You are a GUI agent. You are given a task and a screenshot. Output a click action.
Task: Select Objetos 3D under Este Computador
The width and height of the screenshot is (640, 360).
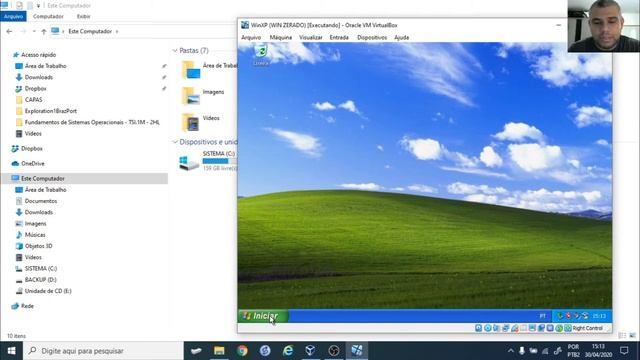coord(38,246)
